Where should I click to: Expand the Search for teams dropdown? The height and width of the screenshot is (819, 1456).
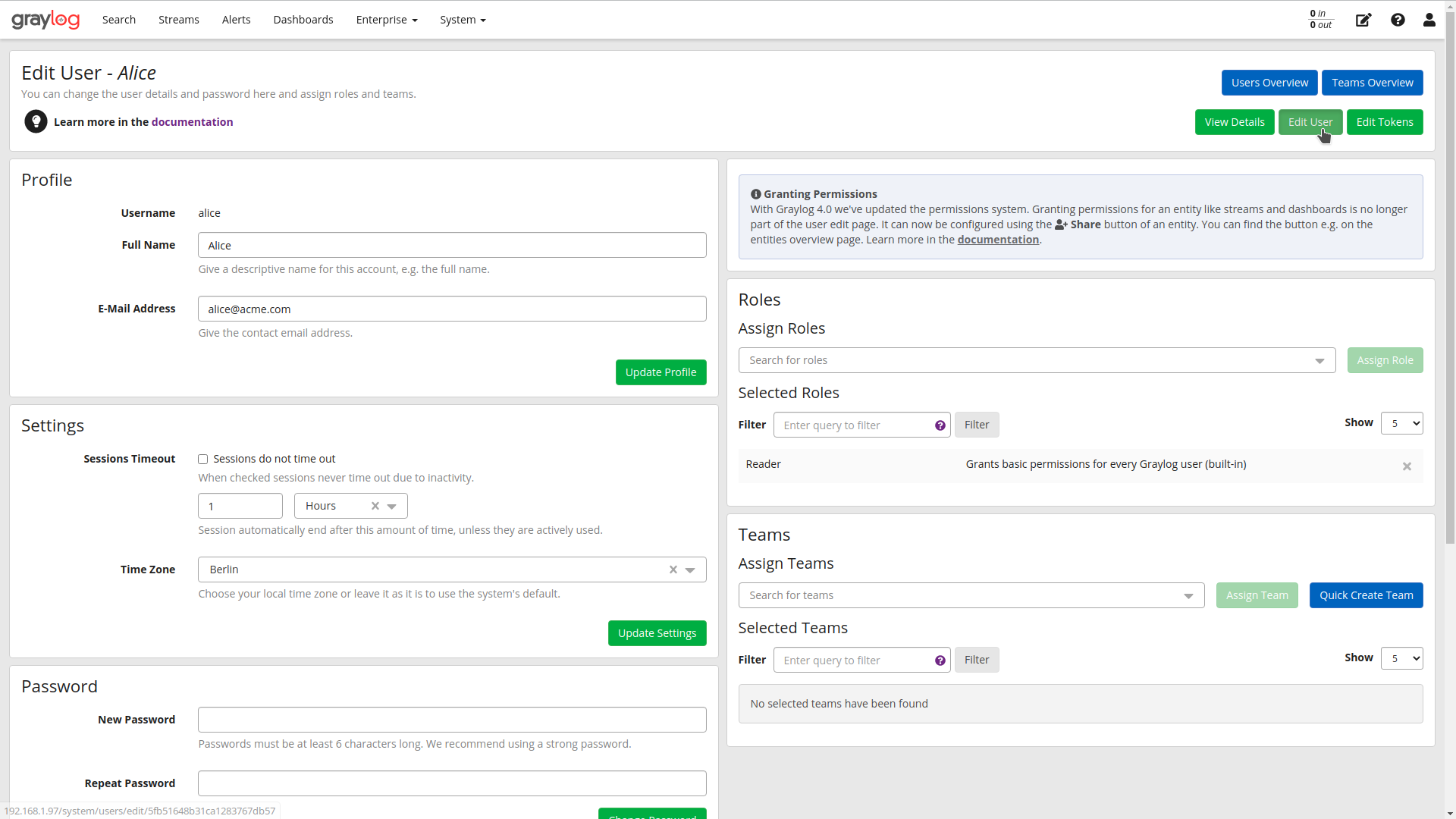tap(1188, 595)
